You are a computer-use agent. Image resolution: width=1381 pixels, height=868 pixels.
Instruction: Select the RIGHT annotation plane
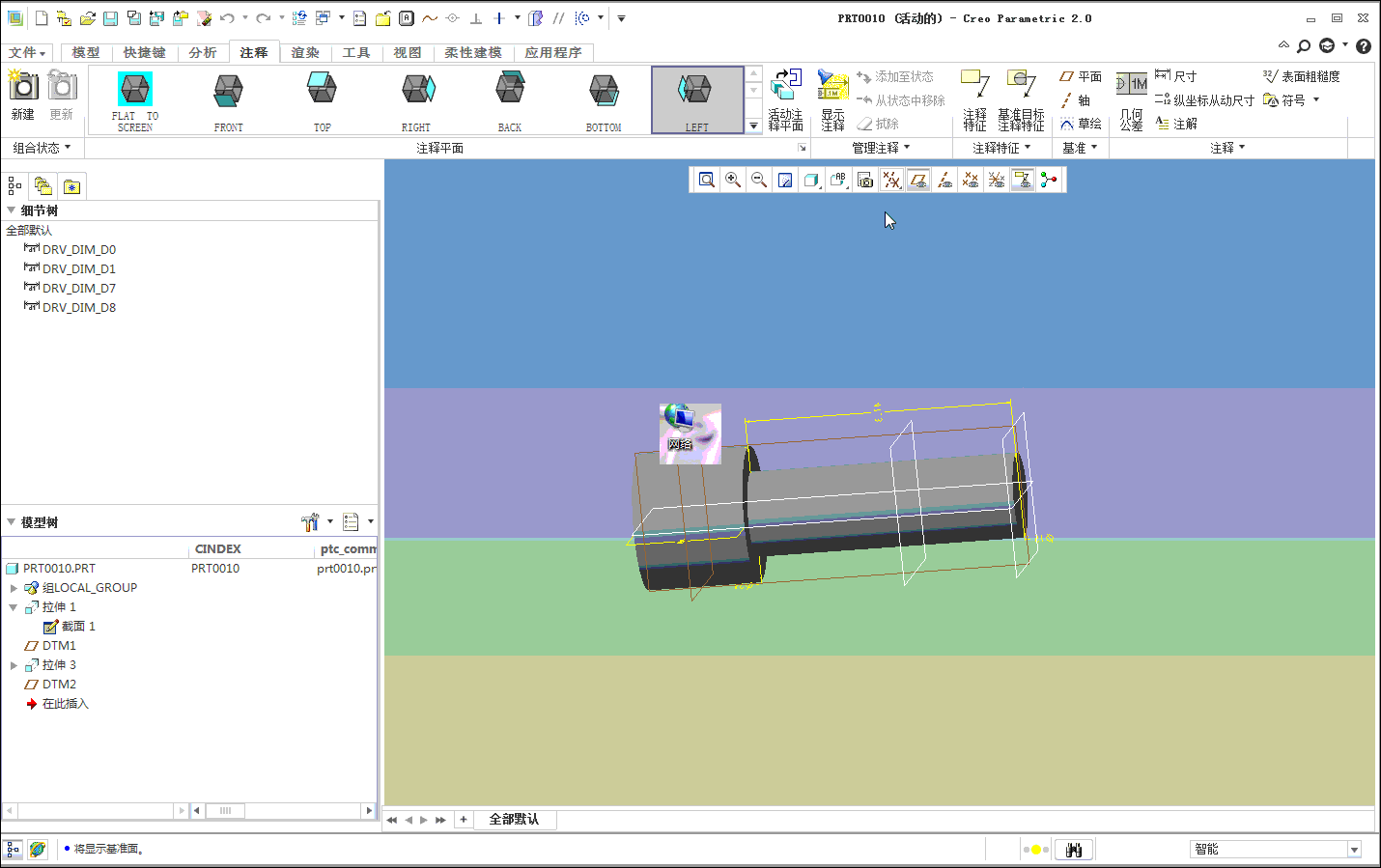click(x=416, y=100)
